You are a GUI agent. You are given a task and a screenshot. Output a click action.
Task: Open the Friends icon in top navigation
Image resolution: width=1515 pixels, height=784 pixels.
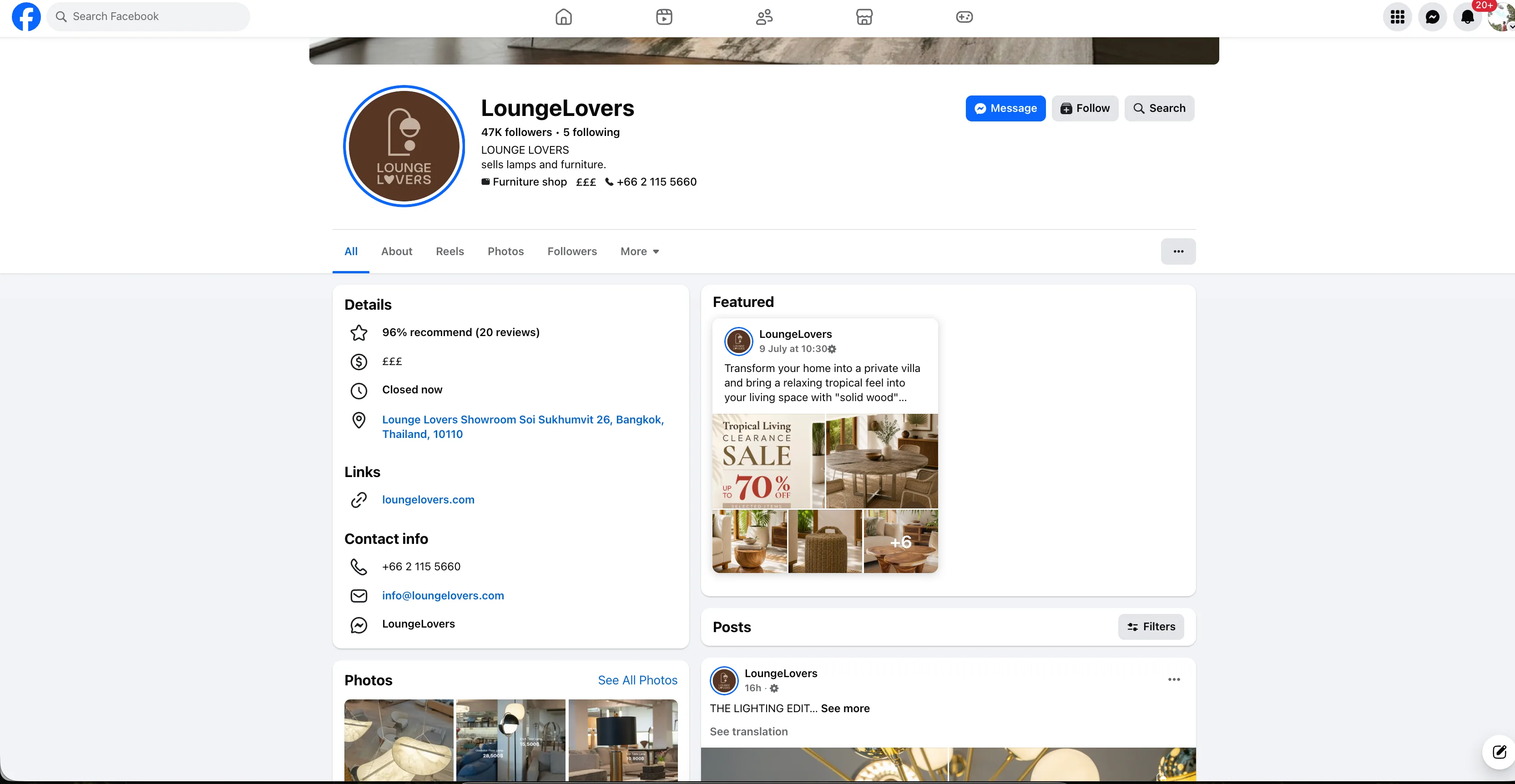(x=764, y=17)
